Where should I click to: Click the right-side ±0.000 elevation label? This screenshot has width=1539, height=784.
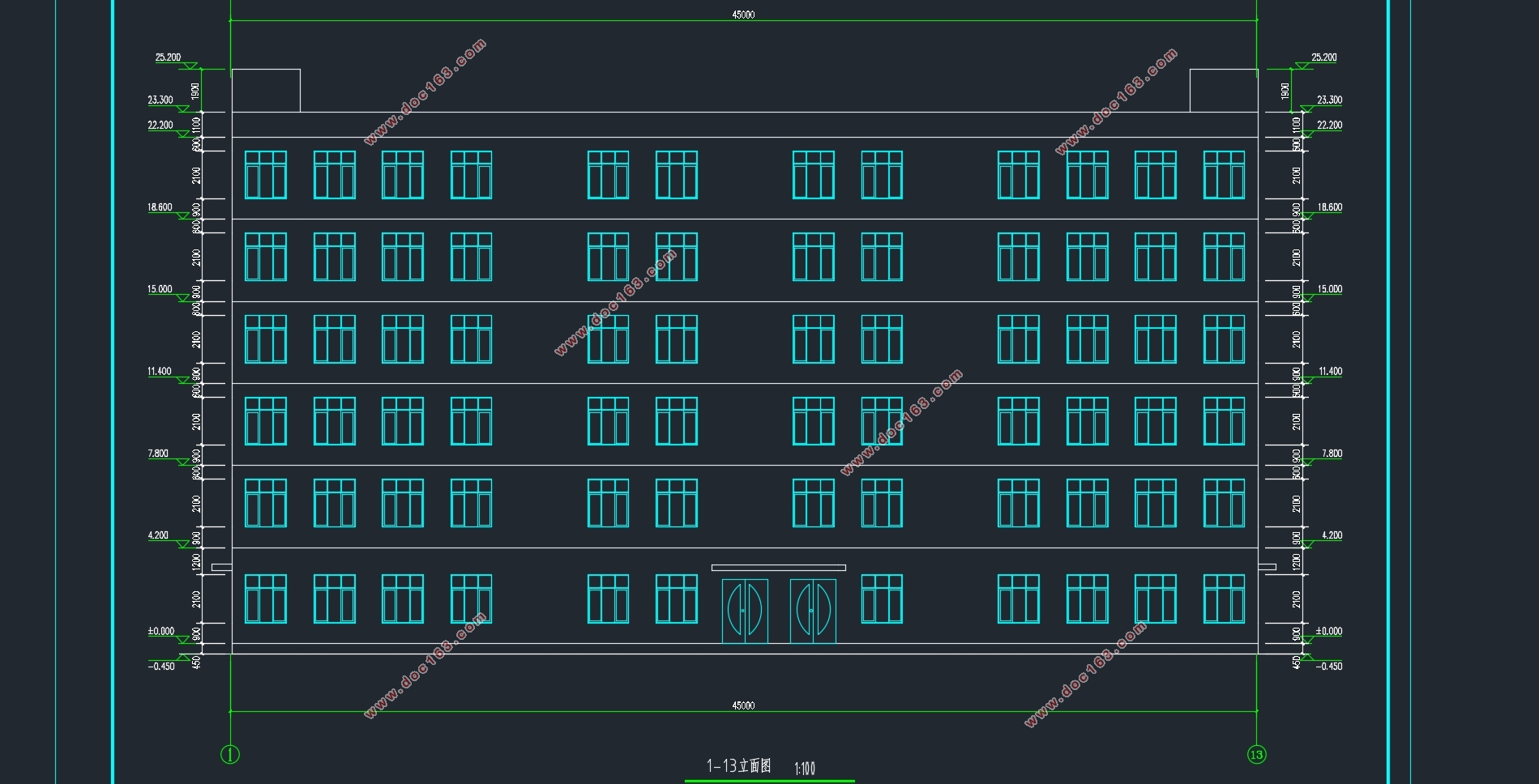(x=1329, y=632)
